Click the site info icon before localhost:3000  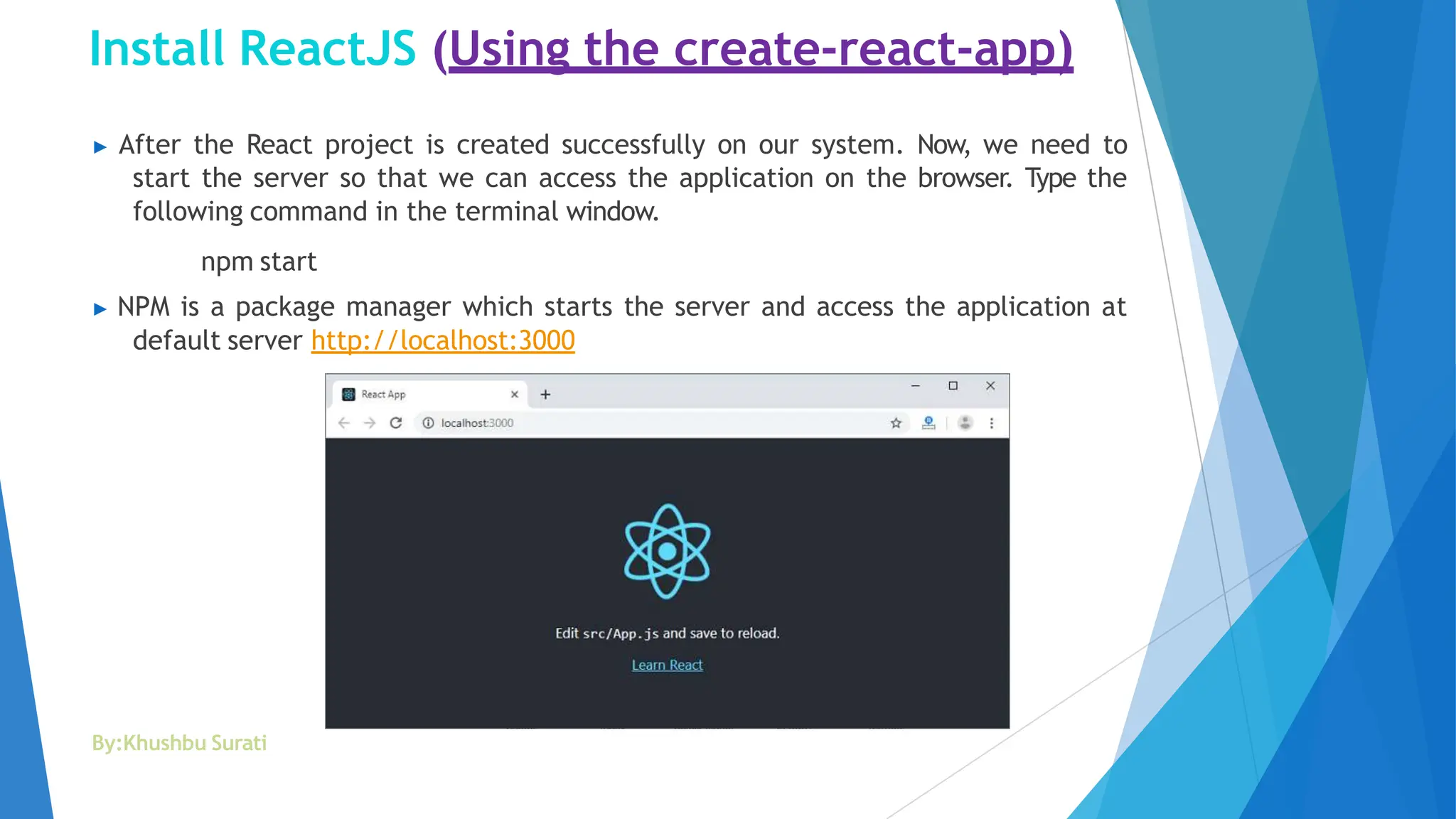point(428,423)
